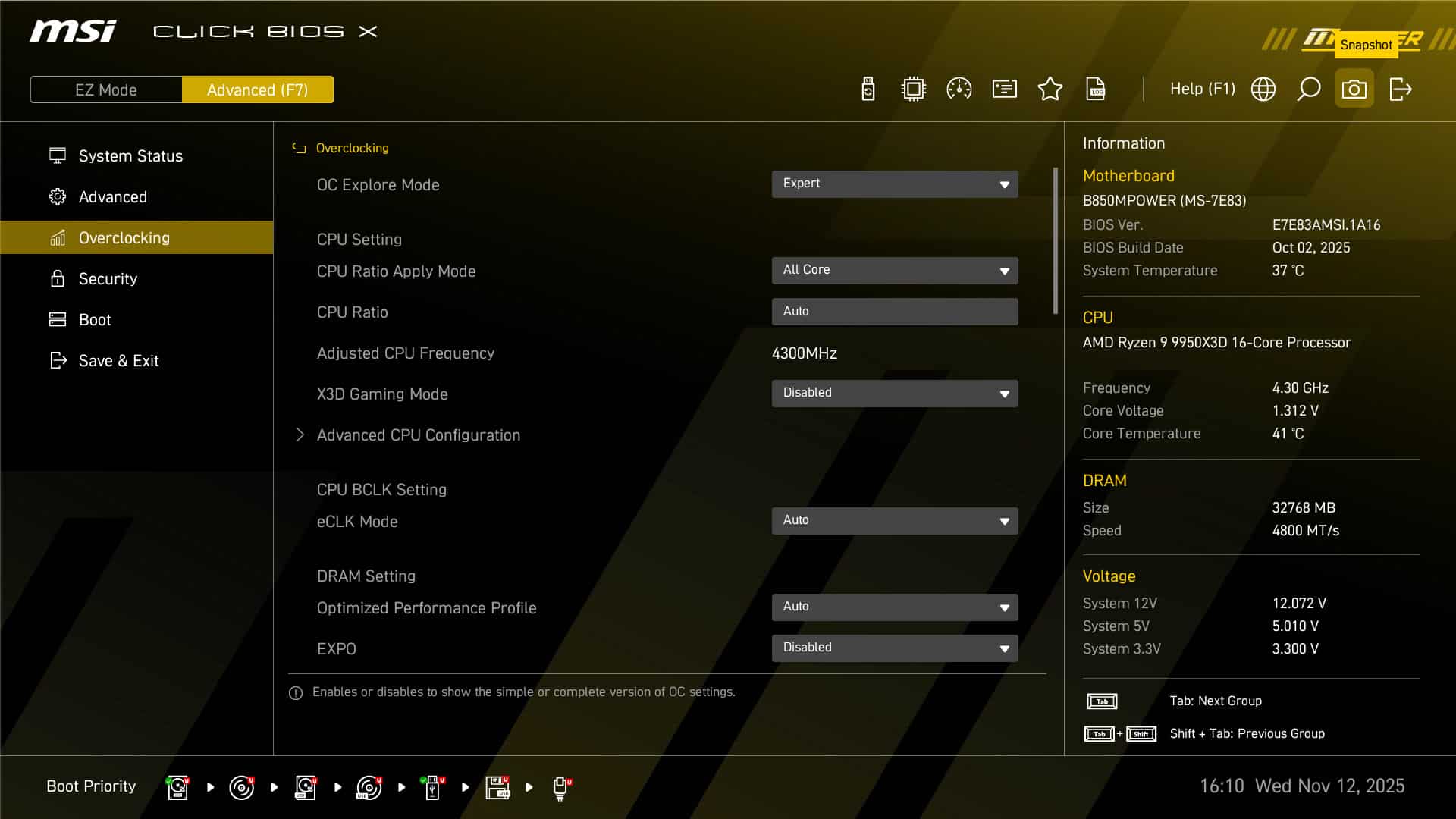Open the OC Explore Mode dropdown
The height and width of the screenshot is (819, 1456).
(895, 184)
